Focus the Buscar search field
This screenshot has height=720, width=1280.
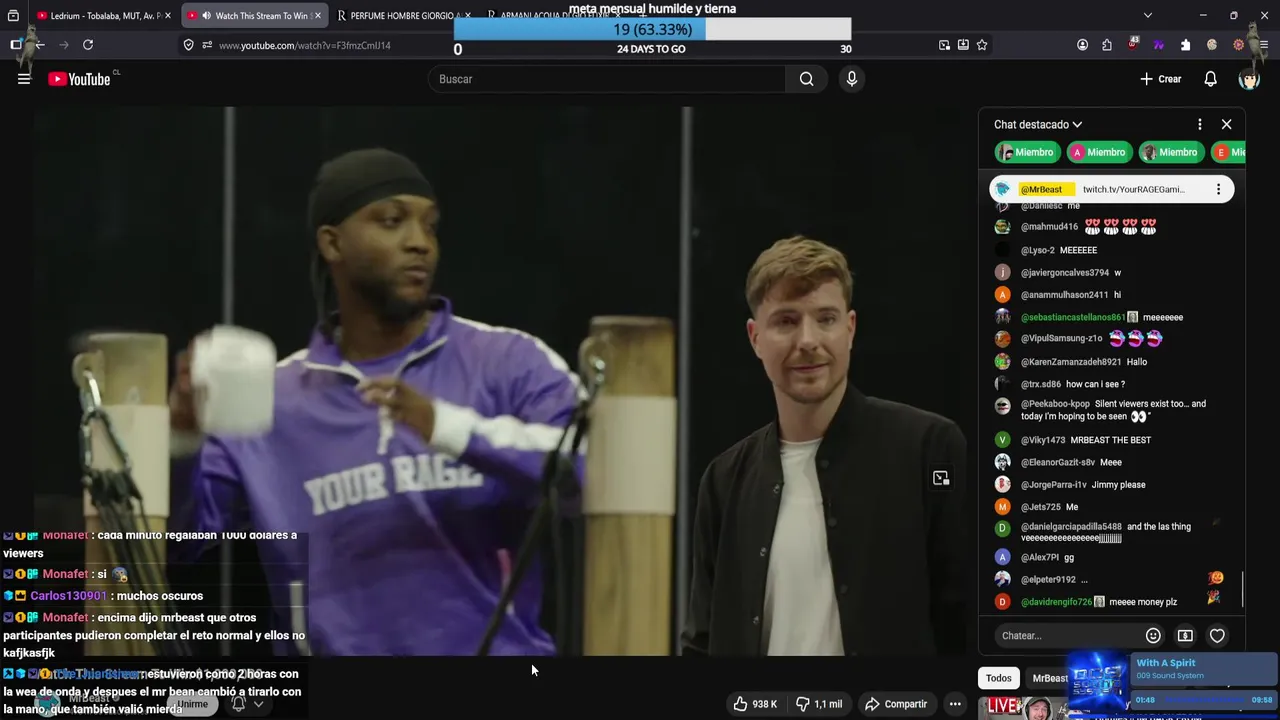(x=607, y=79)
